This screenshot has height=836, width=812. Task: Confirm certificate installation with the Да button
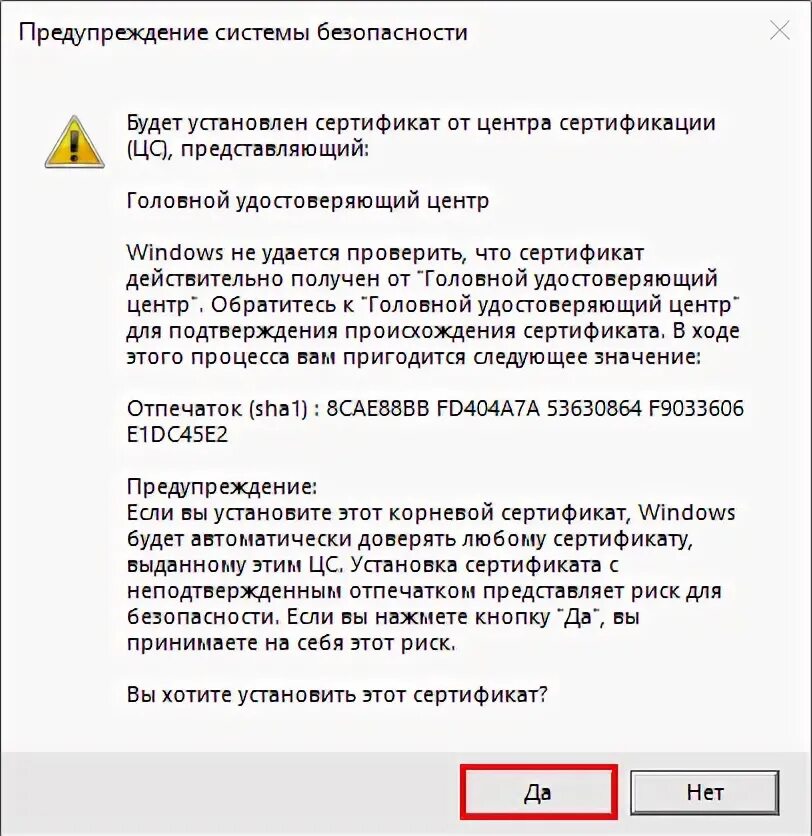538,792
